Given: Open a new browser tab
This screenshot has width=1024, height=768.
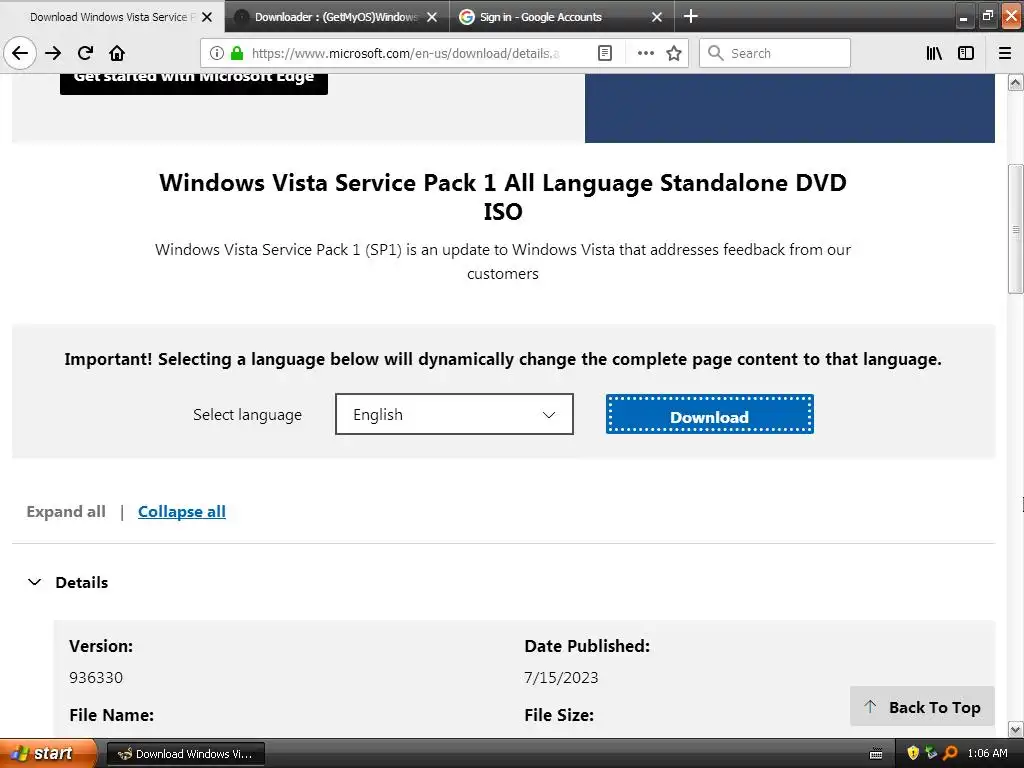Looking at the screenshot, I should [x=690, y=16].
